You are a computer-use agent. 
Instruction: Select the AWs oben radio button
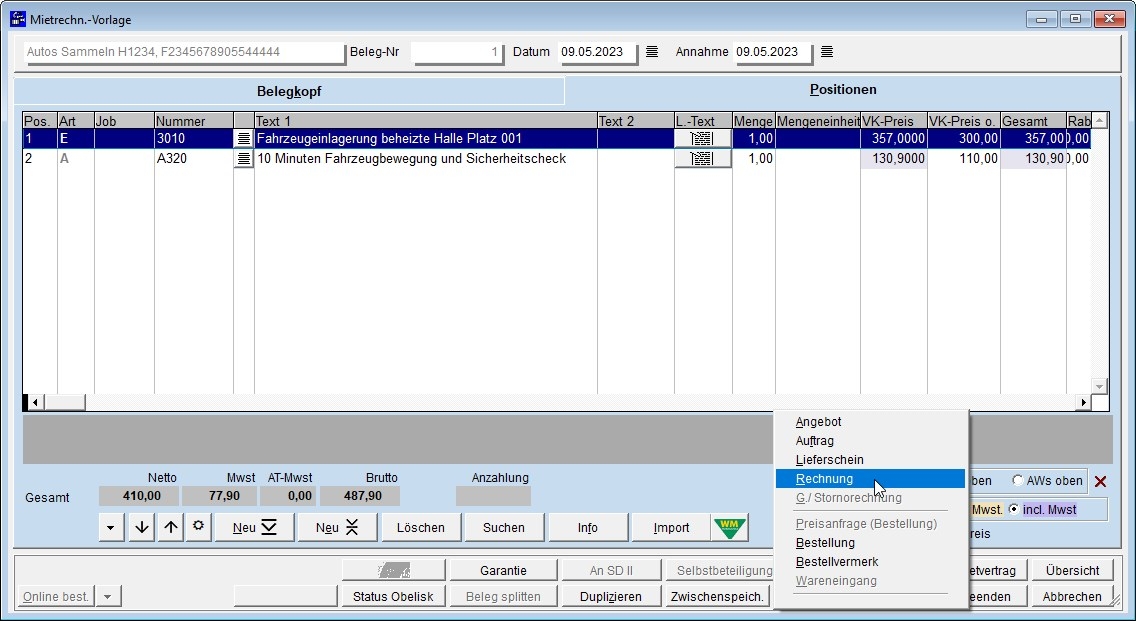coord(1017,480)
